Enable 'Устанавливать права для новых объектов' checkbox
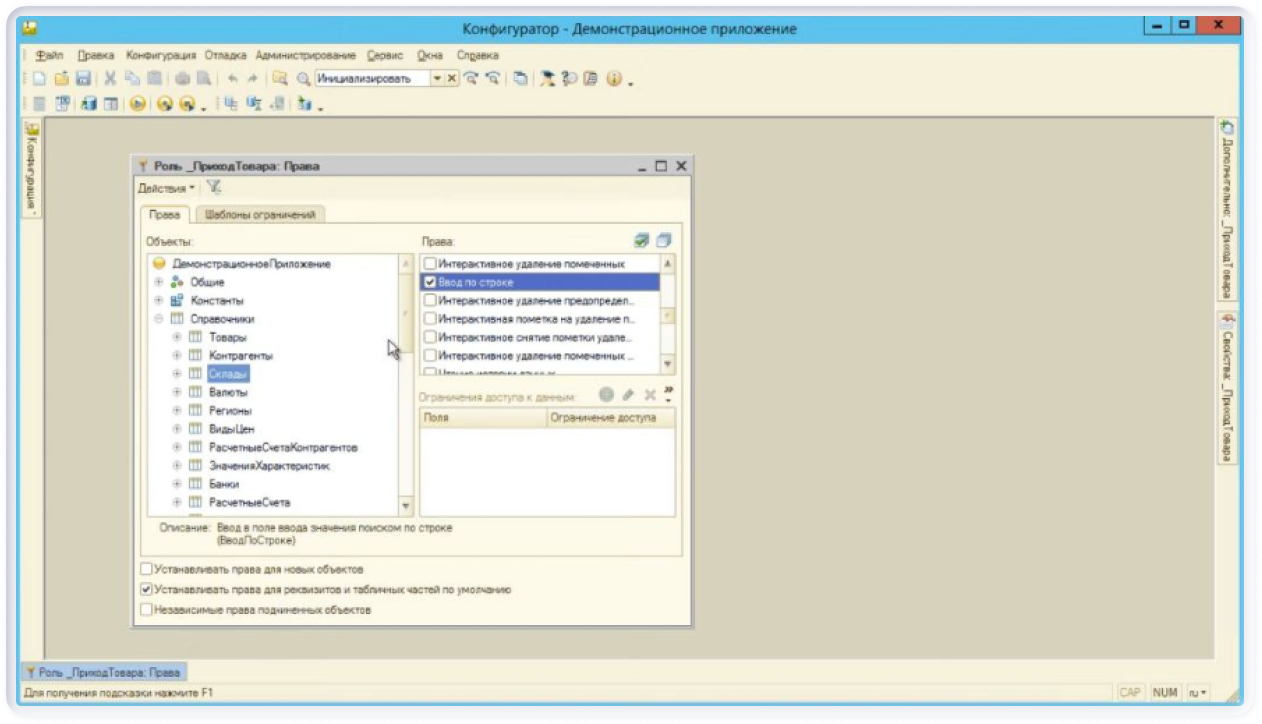The height and width of the screenshot is (724, 1262). click(147, 569)
